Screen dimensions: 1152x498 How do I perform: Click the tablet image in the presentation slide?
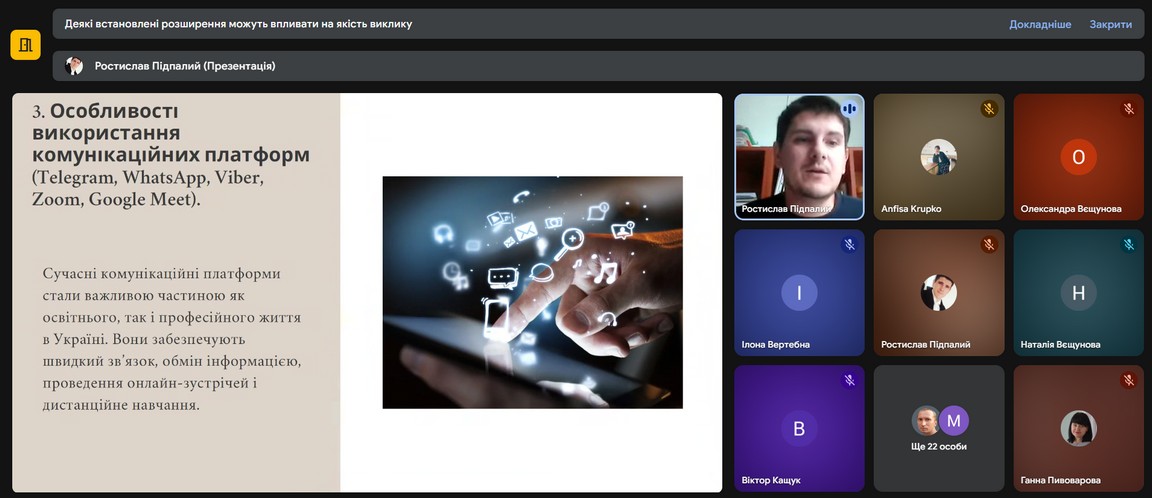[532, 292]
